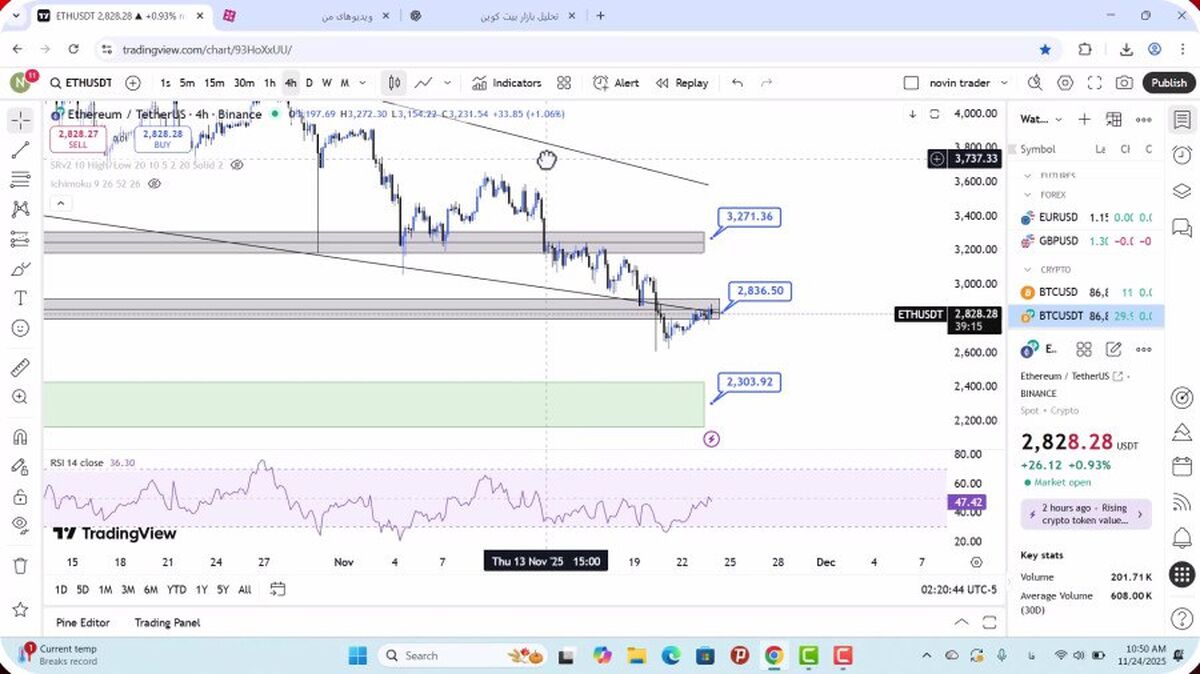Expand the time interval dropdown
The width and height of the screenshot is (1200, 674).
pyautogui.click(x=361, y=83)
